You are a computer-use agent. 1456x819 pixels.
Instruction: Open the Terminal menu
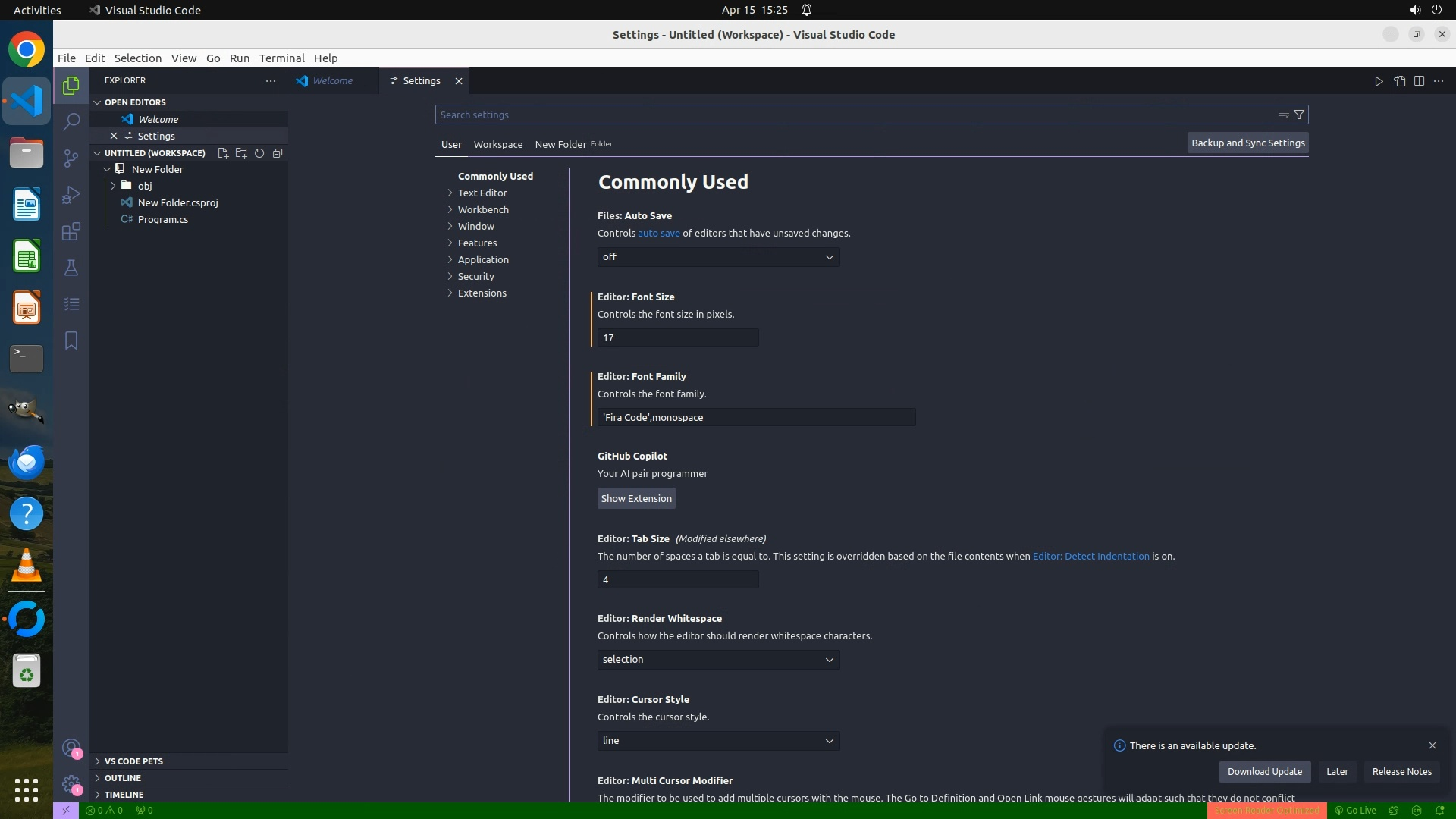pos(281,58)
